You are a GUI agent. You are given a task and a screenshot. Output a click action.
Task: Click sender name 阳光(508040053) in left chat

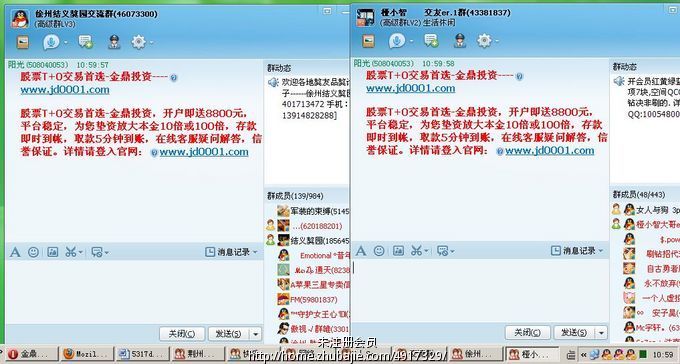pos(38,65)
